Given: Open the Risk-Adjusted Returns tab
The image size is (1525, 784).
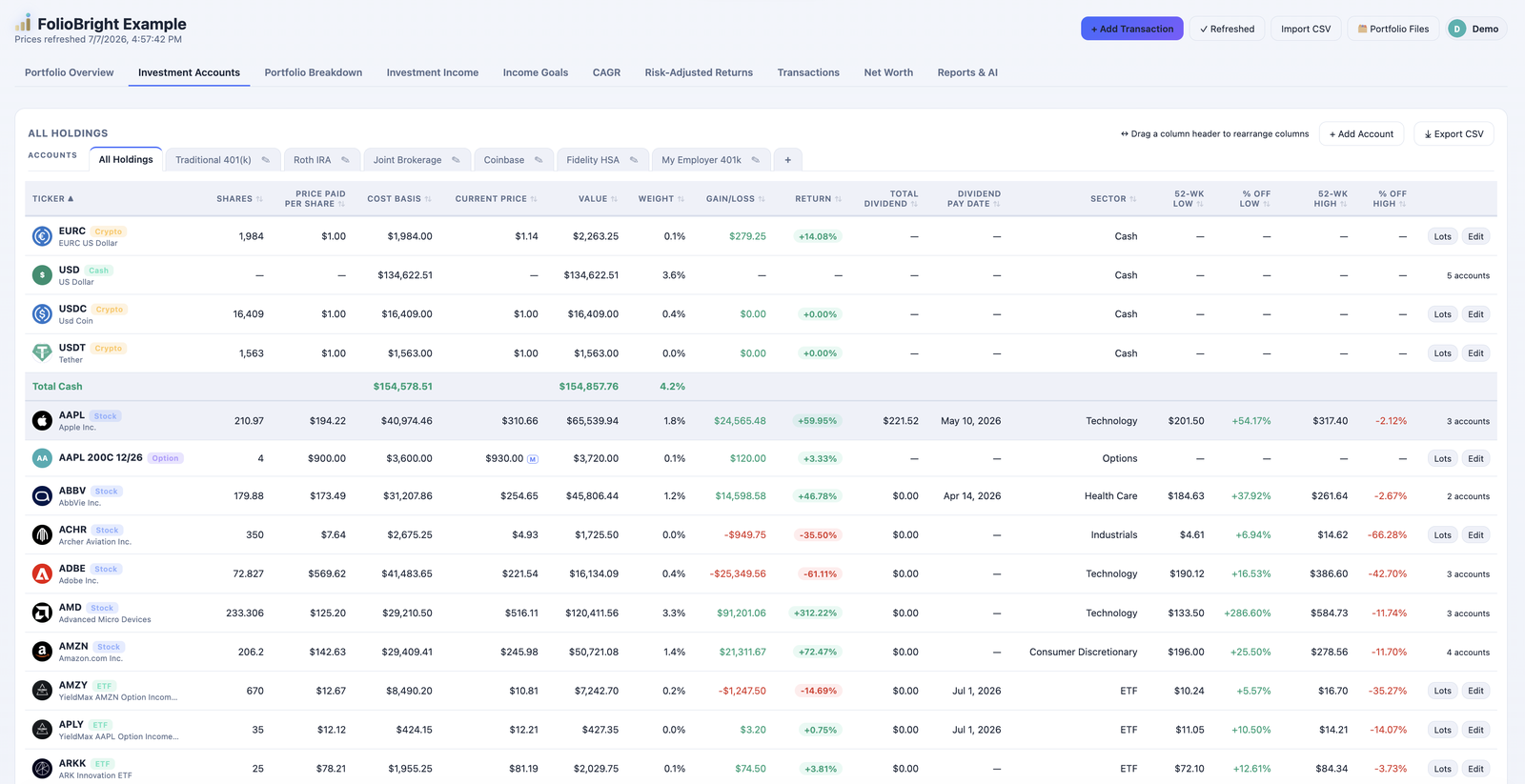Looking at the screenshot, I should pyautogui.click(x=699, y=72).
